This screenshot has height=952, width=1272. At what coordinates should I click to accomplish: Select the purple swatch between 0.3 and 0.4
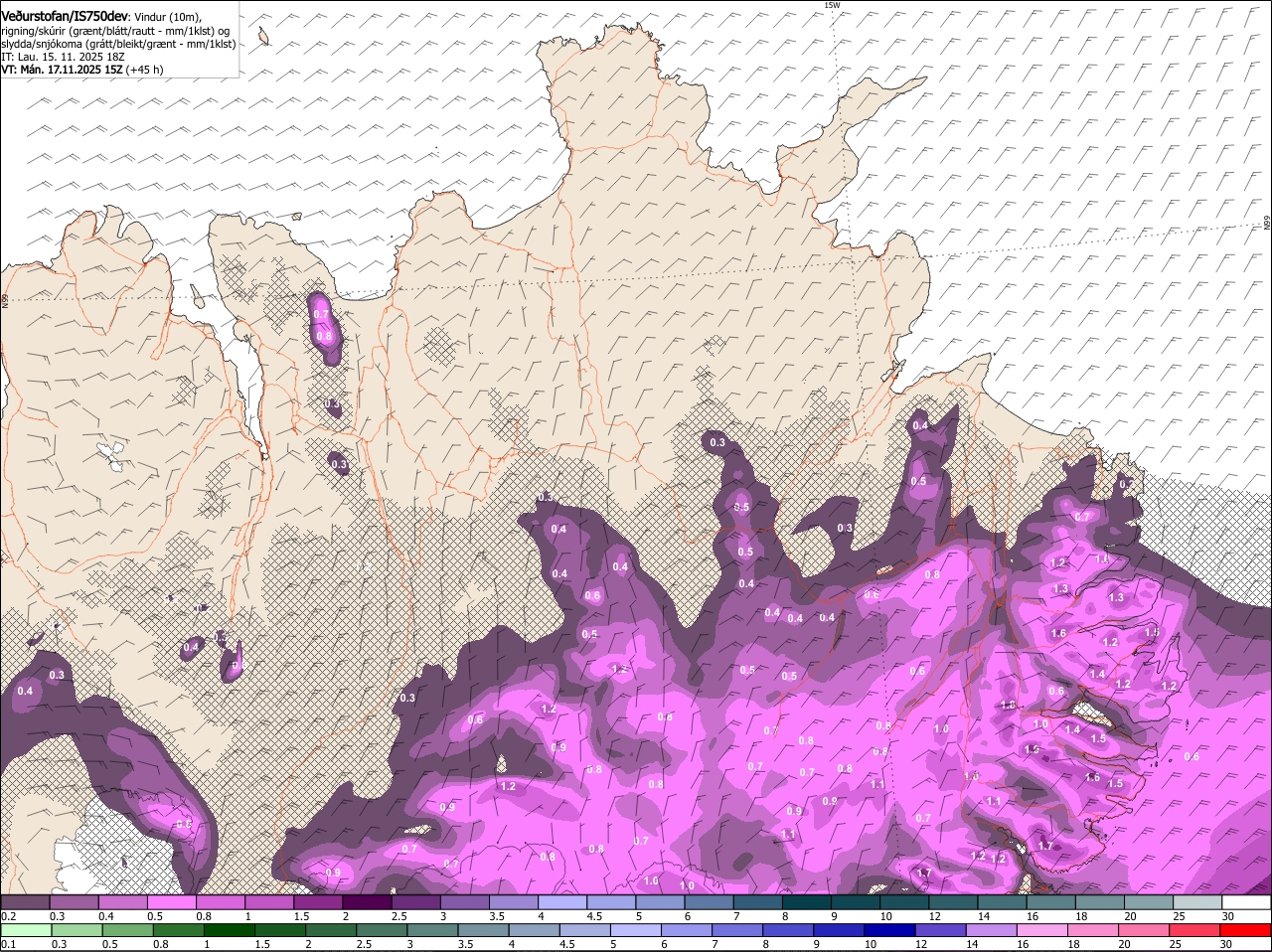pyautogui.click(x=76, y=902)
